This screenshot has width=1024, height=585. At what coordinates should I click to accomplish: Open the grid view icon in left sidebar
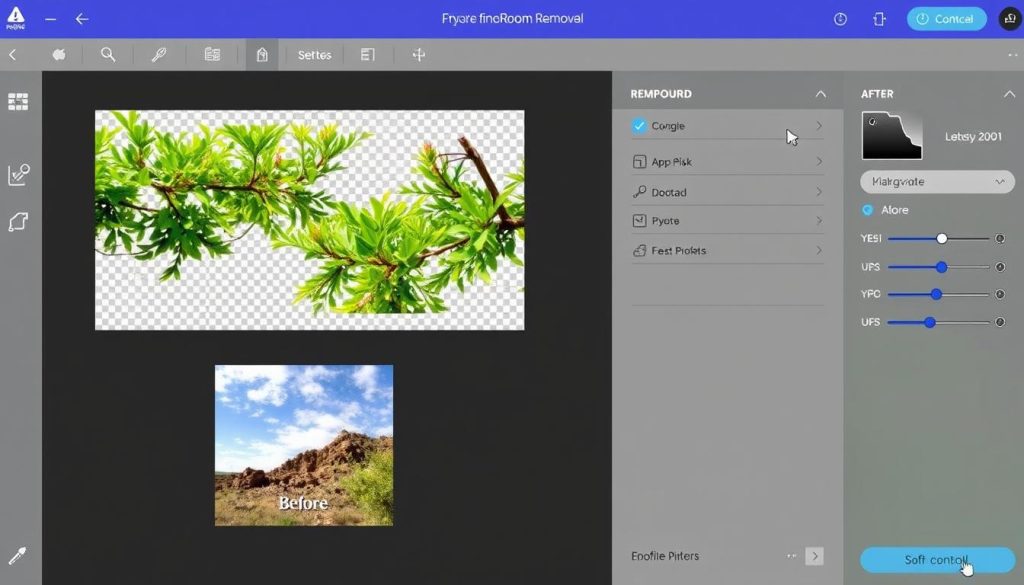pyautogui.click(x=18, y=102)
